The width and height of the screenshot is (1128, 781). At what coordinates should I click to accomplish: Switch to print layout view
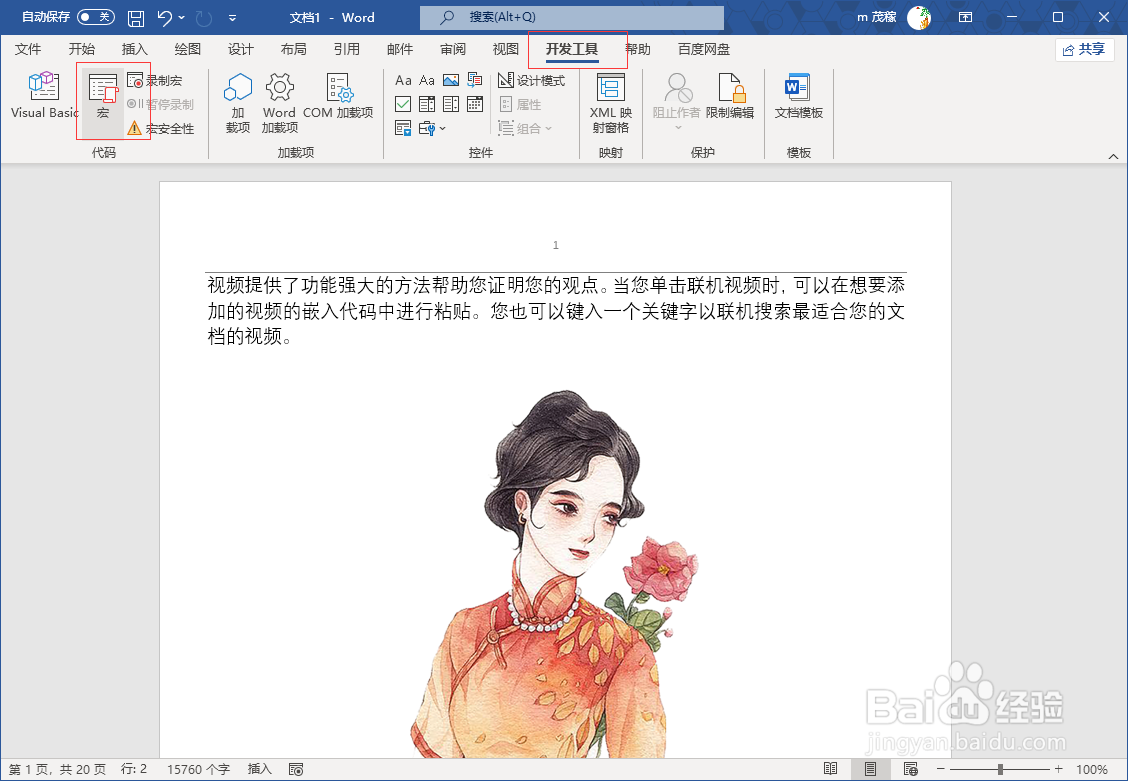(870, 769)
